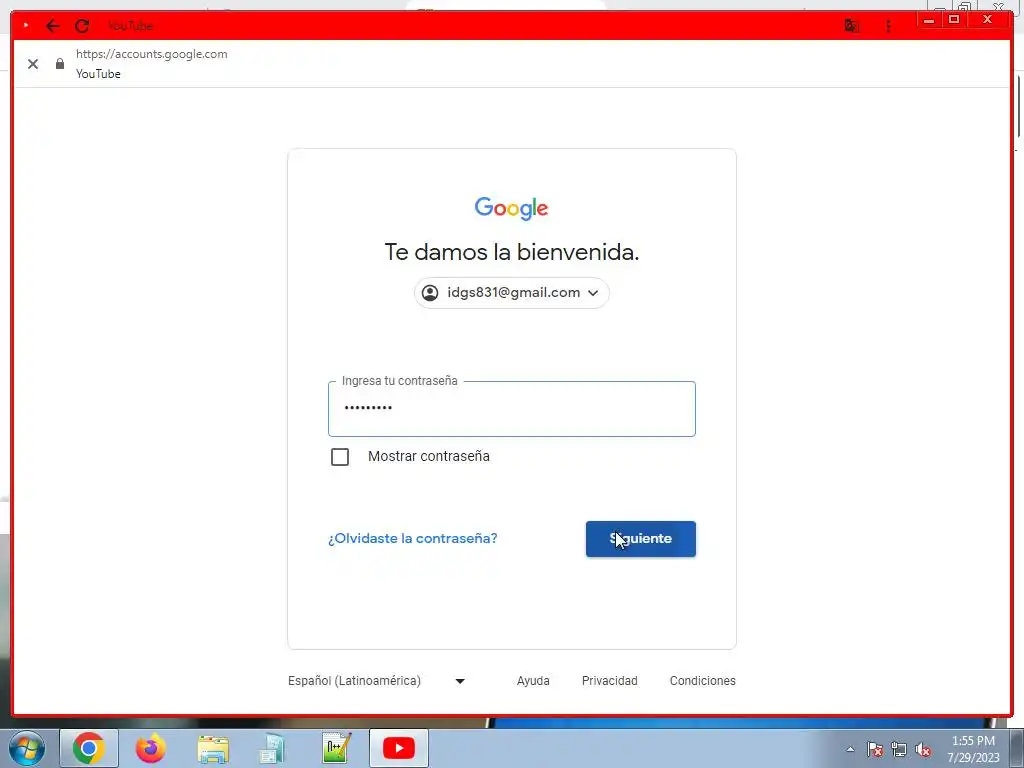Click the muted volume tray icon
This screenshot has height=768, width=1024.
pos(923,750)
